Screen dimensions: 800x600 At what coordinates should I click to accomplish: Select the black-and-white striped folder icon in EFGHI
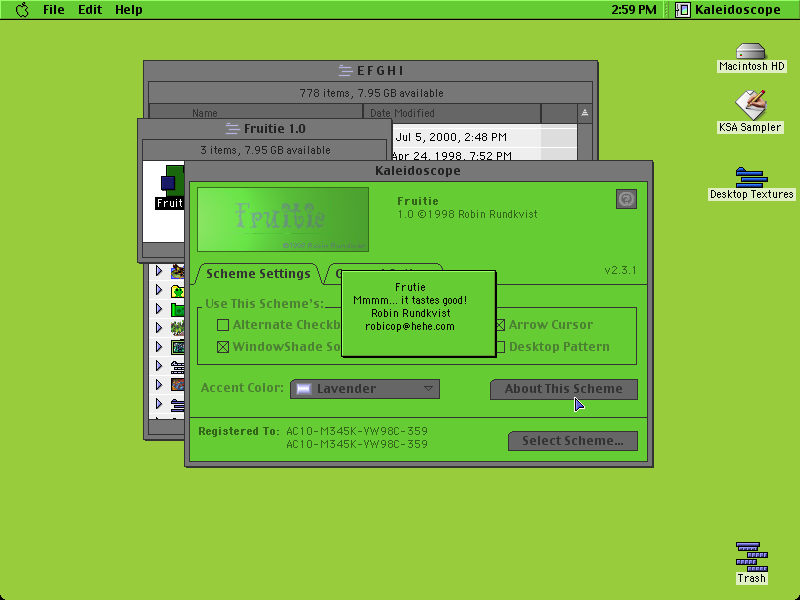tap(178, 366)
